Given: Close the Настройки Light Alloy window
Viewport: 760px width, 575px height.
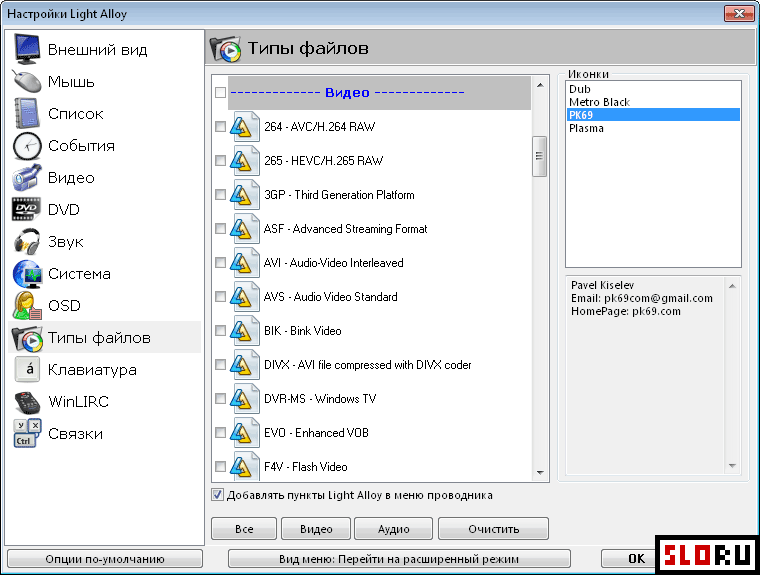Looking at the screenshot, I should point(739,13).
